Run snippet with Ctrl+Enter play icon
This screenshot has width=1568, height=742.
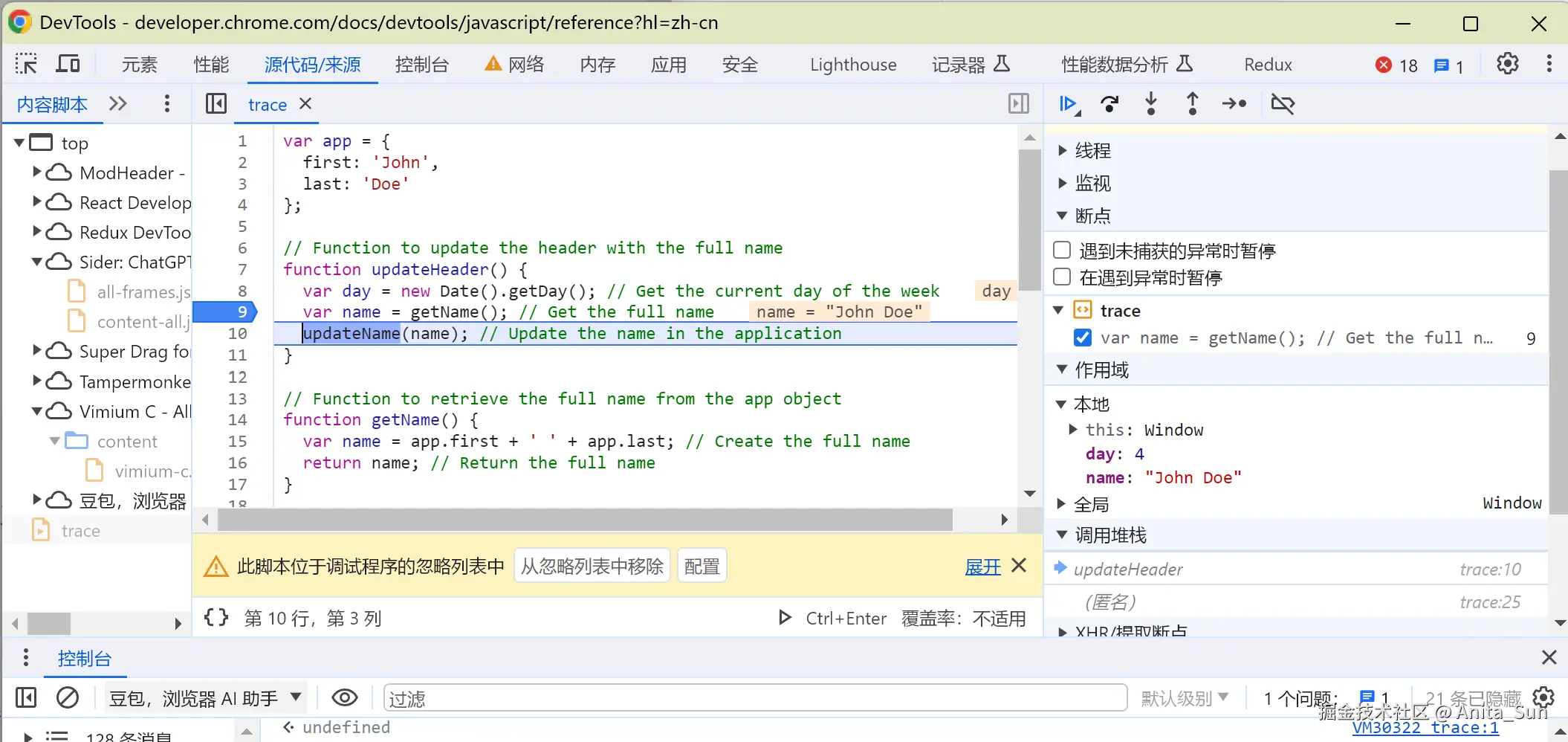pos(785,617)
